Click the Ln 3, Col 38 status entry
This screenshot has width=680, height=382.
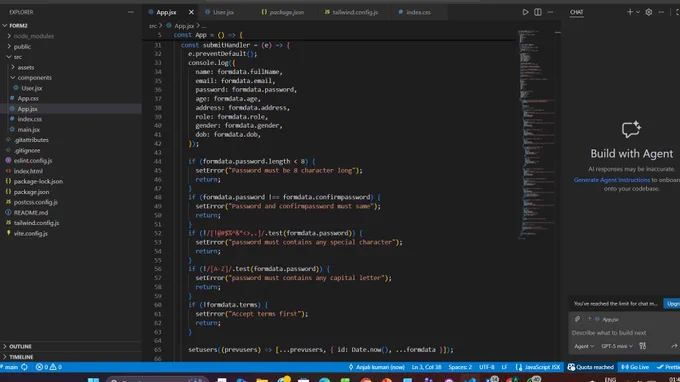click(x=426, y=367)
